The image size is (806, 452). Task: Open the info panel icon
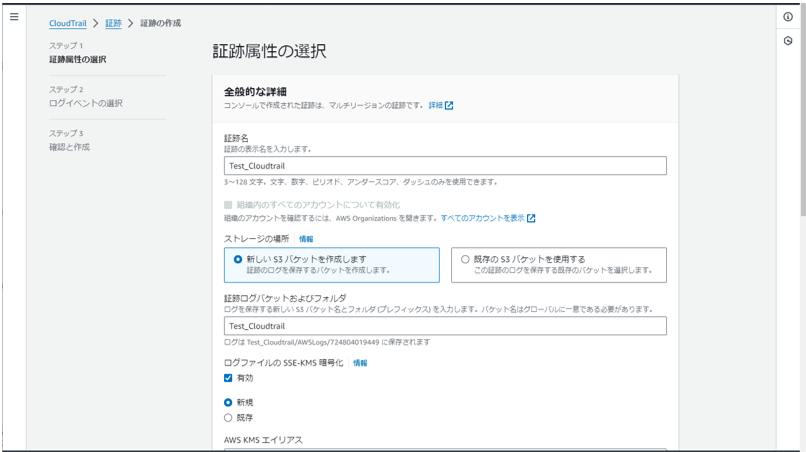point(788,17)
